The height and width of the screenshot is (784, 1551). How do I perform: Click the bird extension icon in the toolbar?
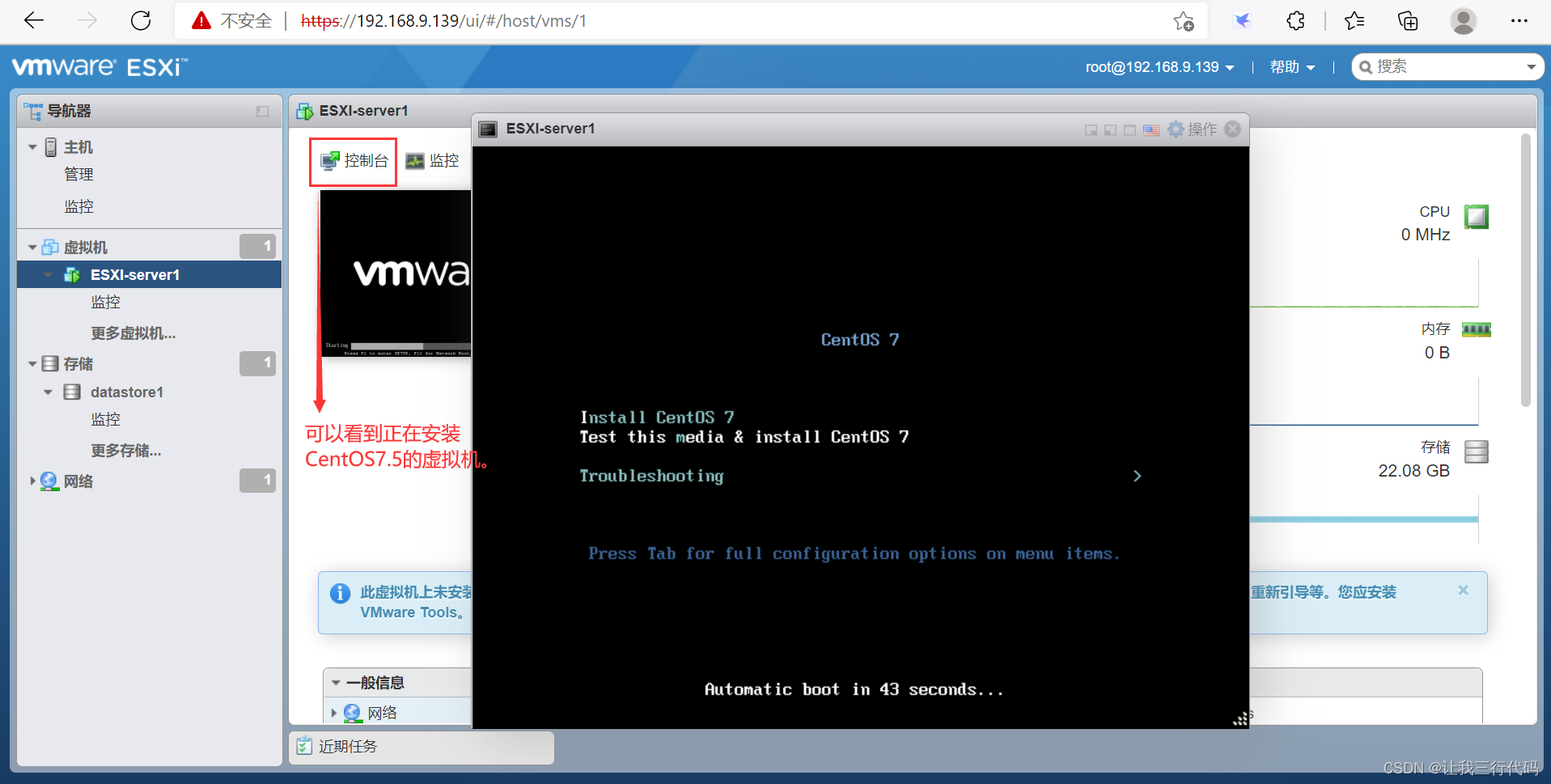pyautogui.click(x=1242, y=21)
